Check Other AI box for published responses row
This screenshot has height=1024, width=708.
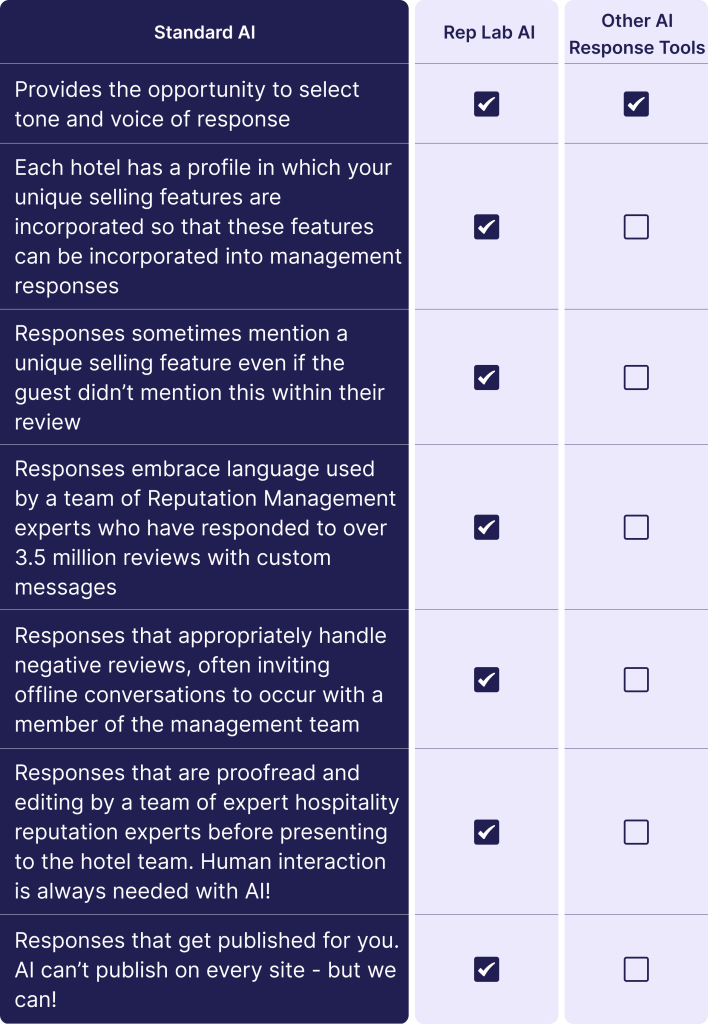636,969
